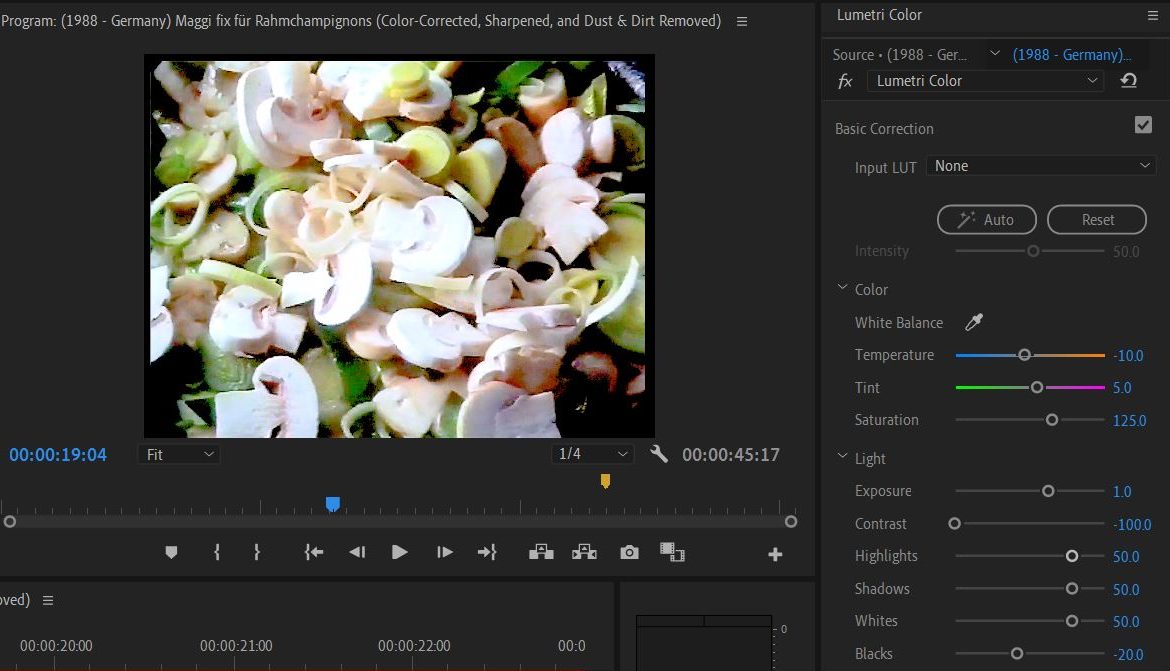Click the Basic Correction heading
This screenshot has height=671, width=1170.
884,128
